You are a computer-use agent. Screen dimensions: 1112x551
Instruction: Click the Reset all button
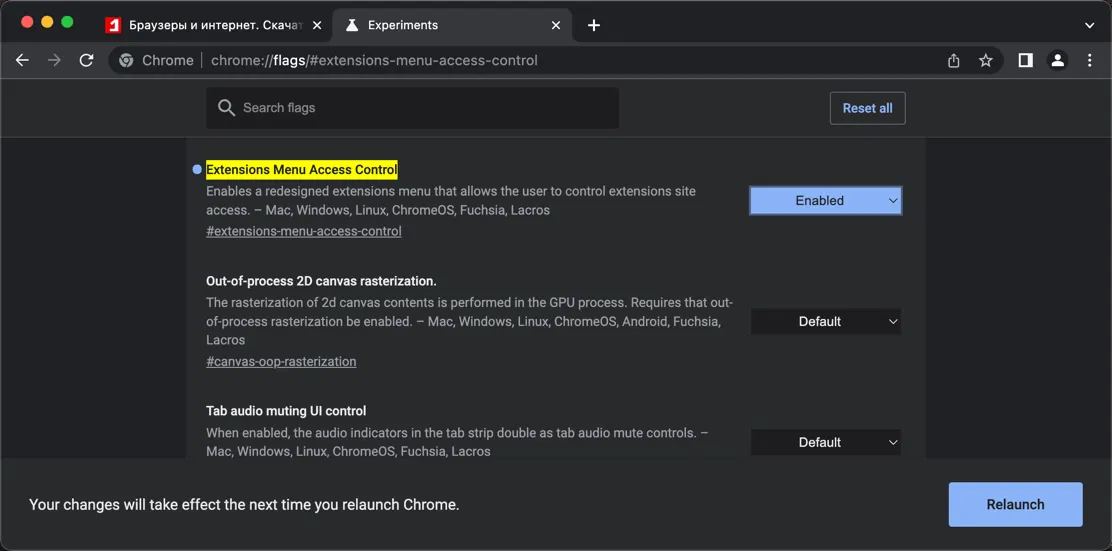click(867, 108)
